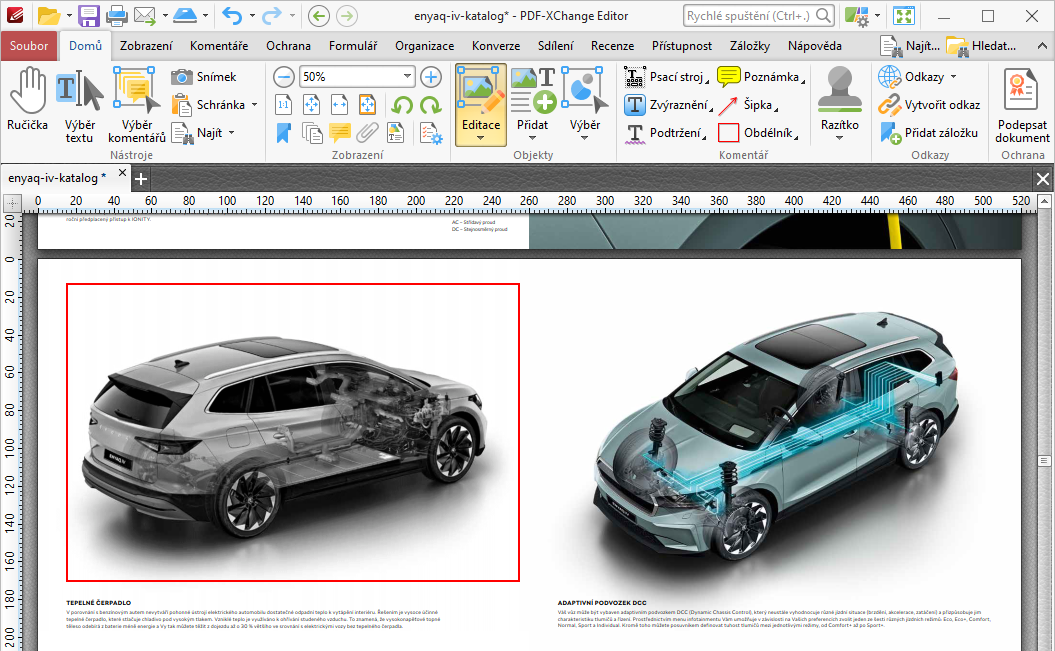Send the document by email icon

[x=145, y=15]
